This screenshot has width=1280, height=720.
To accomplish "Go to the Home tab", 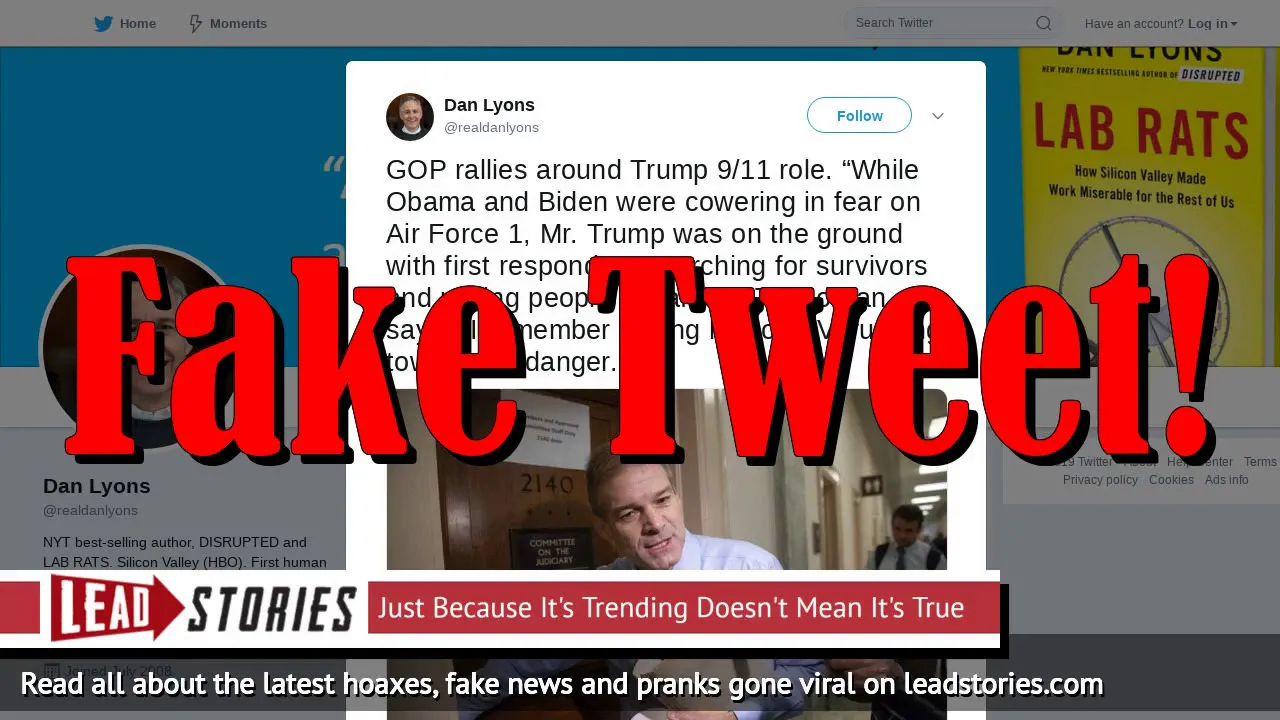I will click(x=125, y=23).
